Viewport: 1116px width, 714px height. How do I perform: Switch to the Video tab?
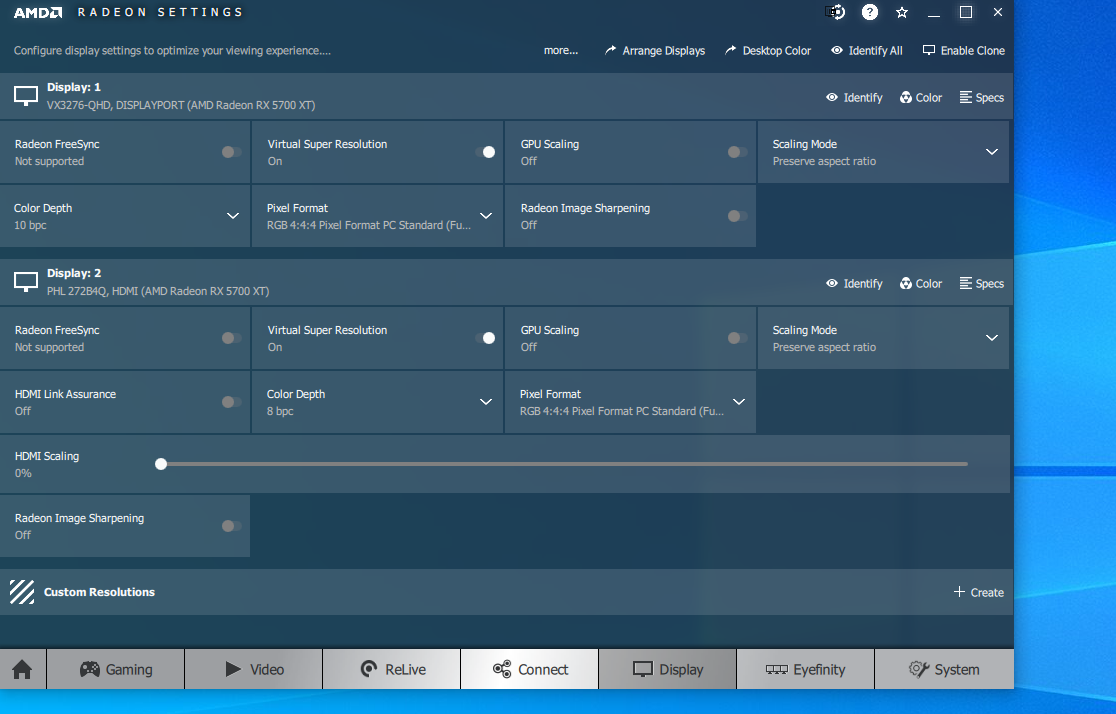click(253, 669)
